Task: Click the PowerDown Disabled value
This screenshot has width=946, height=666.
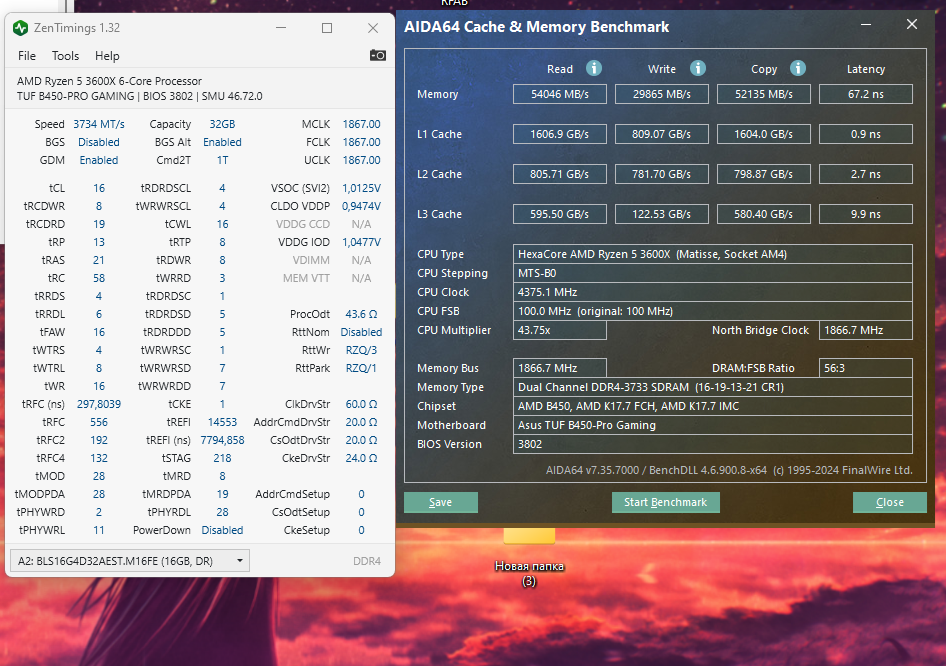Action: pyautogui.click(x=222, y=530)
